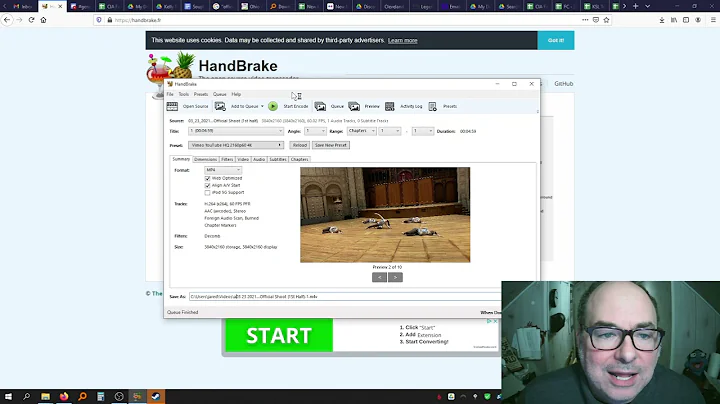Enable iPod 5G Support checkbox
Image resolution: width=720 pixels, height=404 pixels.
pyautogui.click(x=208, y=193)
